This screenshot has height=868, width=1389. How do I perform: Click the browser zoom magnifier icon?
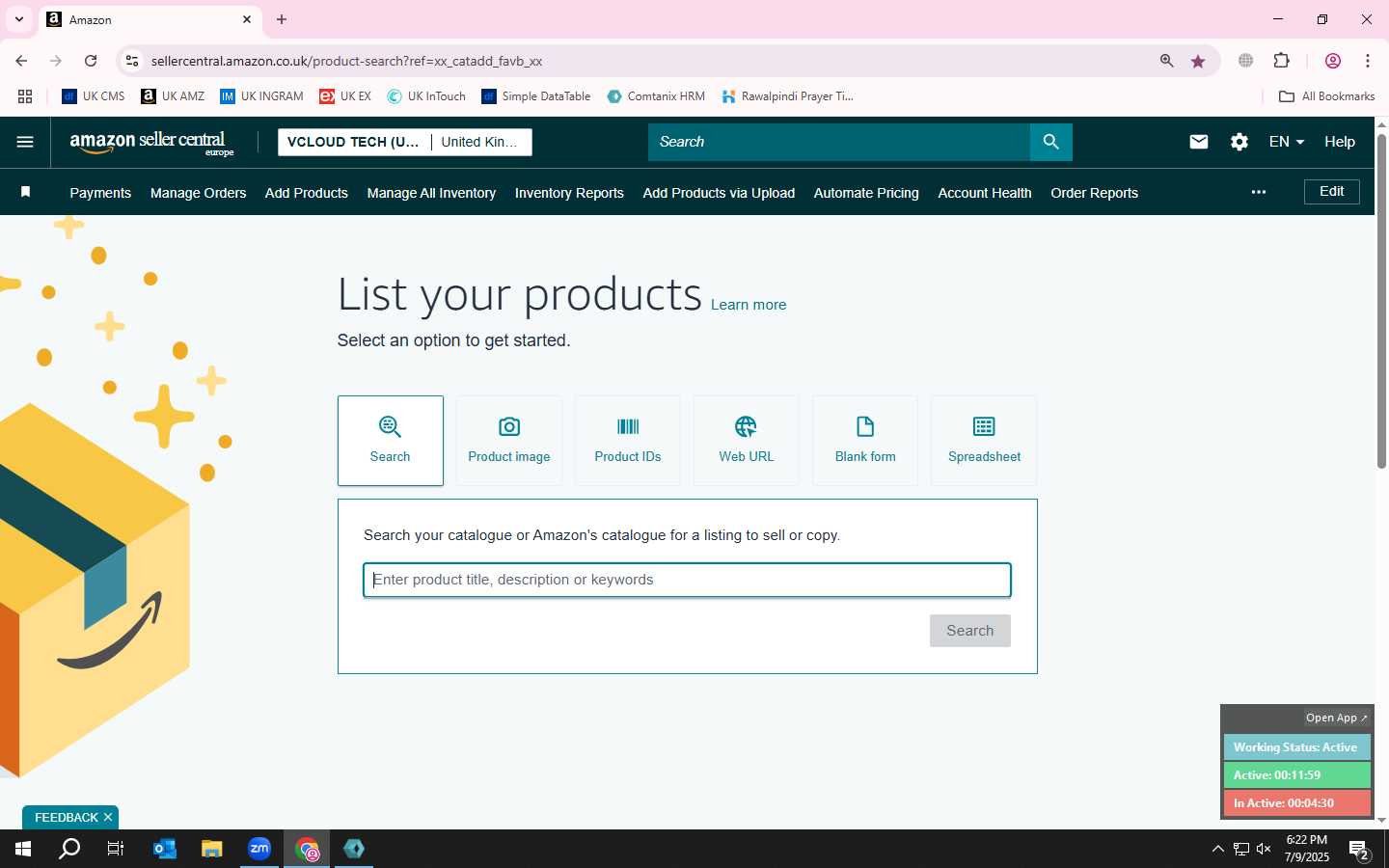[x=1166, y=61]
